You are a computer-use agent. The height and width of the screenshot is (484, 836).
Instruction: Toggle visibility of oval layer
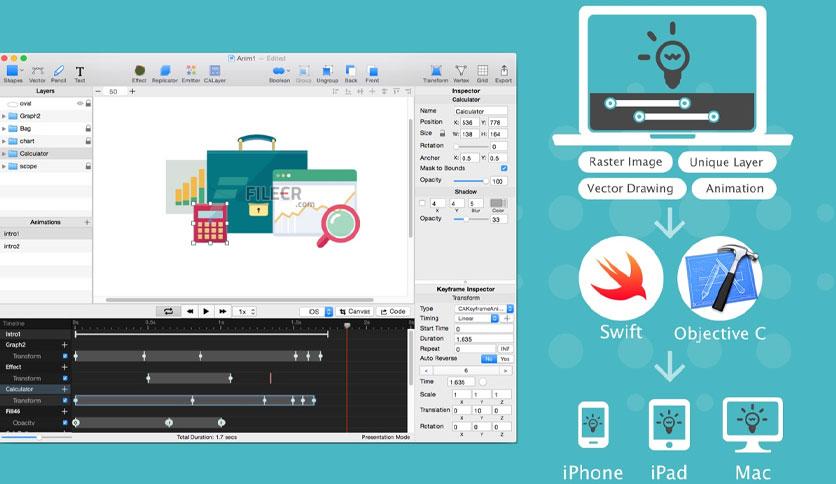tap(80, 103)
